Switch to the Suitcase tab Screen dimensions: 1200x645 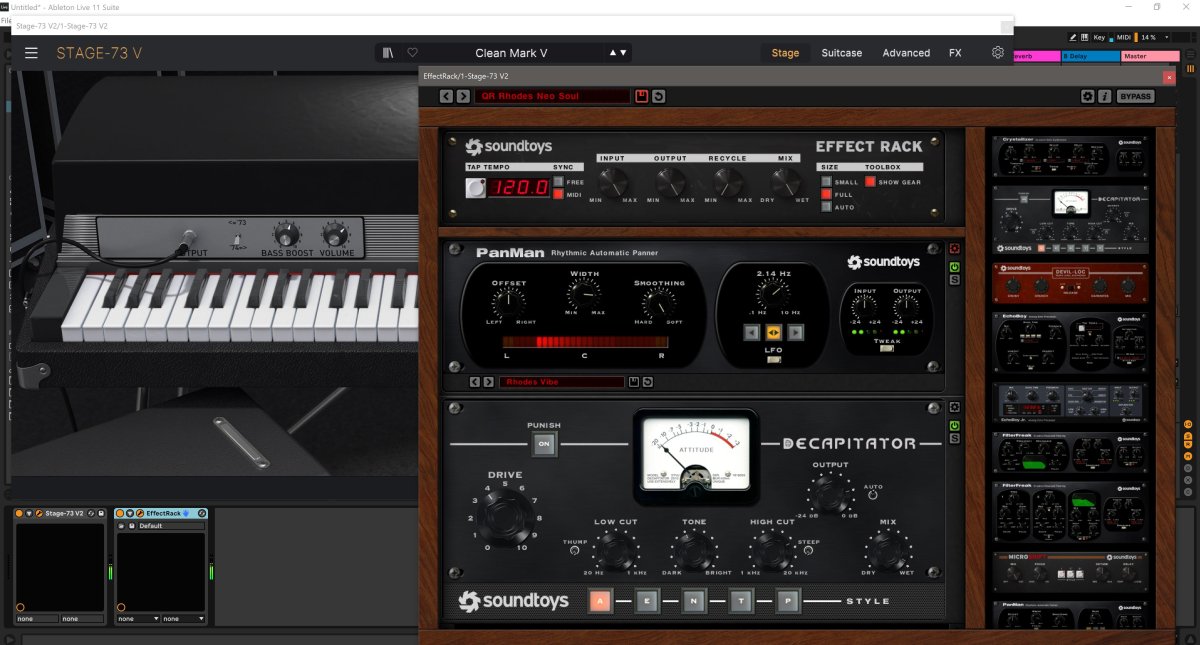[x=842, y=53]
